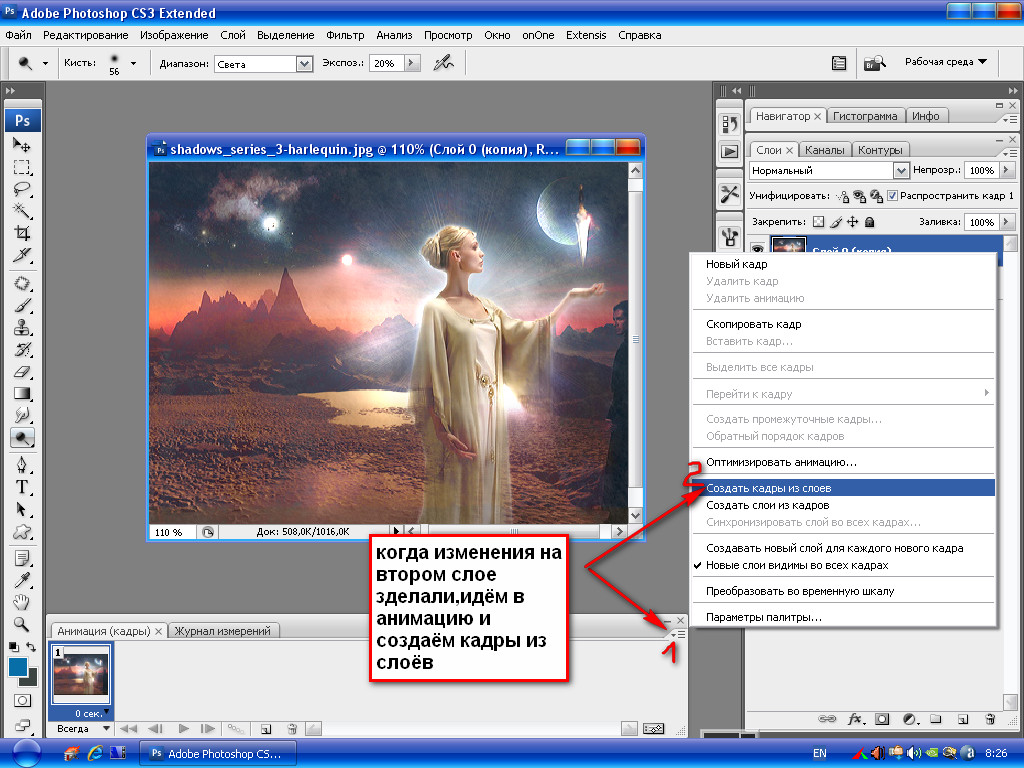The width and height of the screenshot is (1024, 768).
Task: Open the exposure slider popup arrow
Action: click(411, 63)
